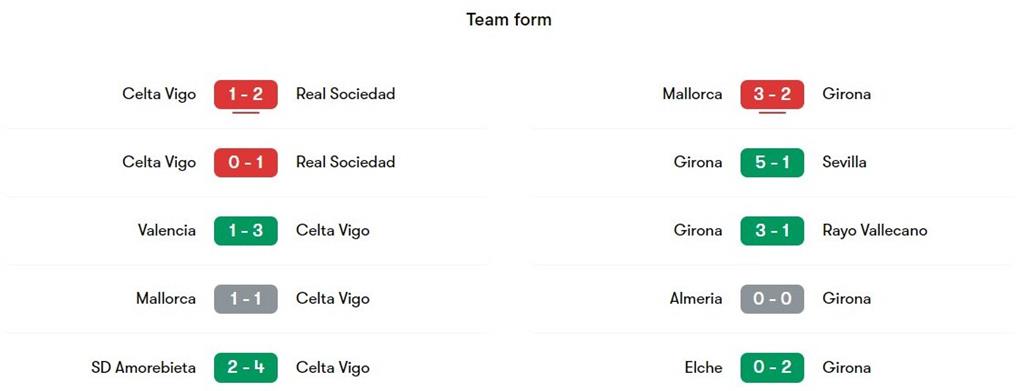Select the grey 1 - 1 draw badge
The image size is (1024, 391).
pos(246,299)
